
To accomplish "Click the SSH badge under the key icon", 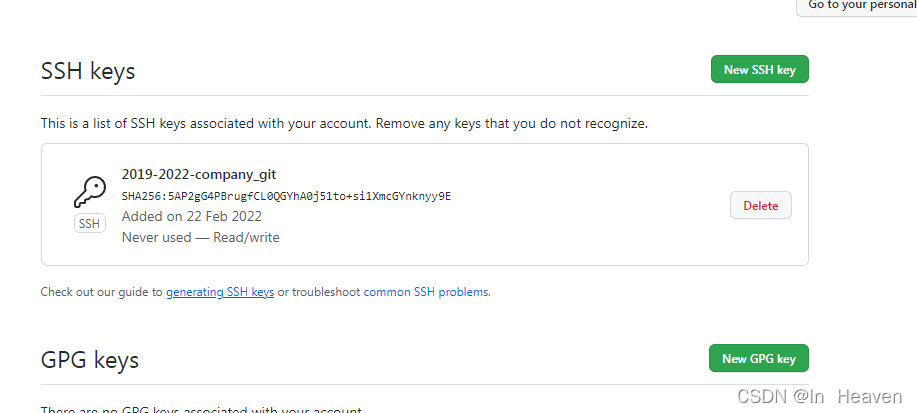I will tap(89, 224).
